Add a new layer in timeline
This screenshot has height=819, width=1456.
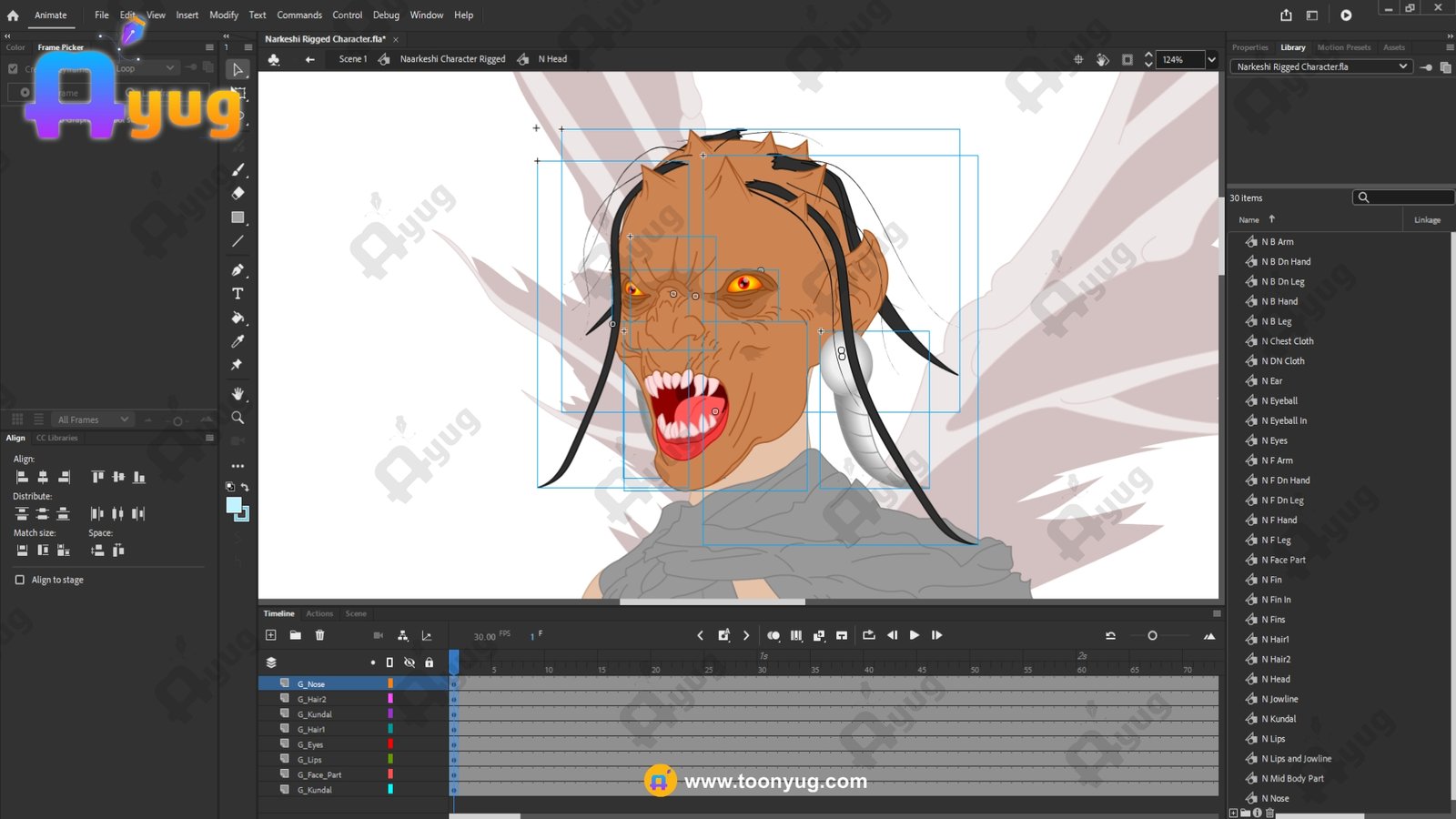coord(270,635)
